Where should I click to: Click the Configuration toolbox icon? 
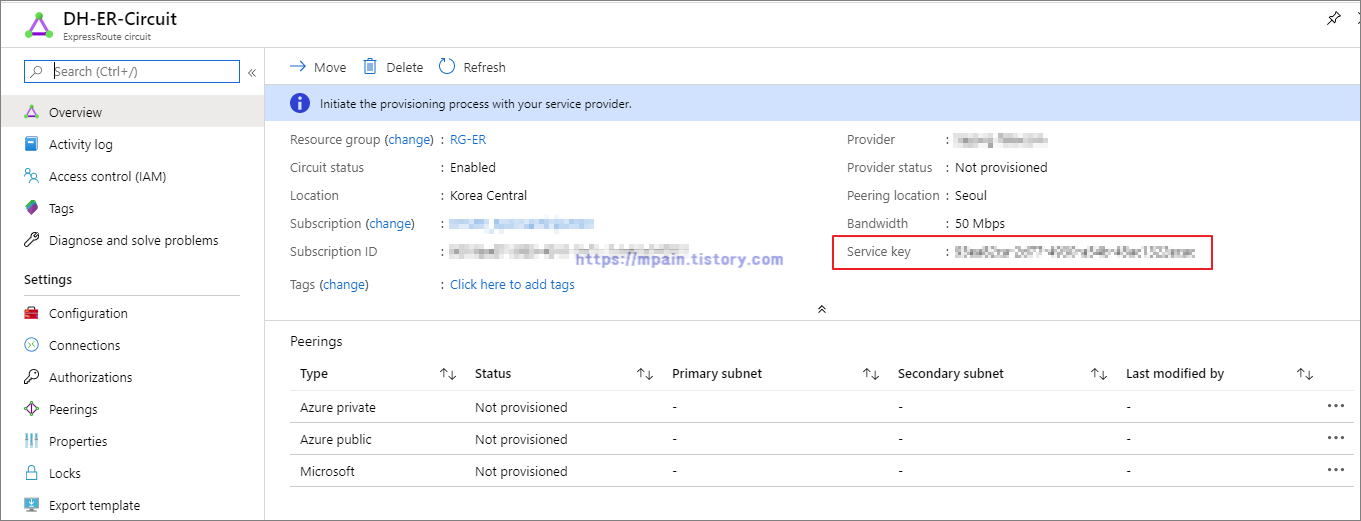click(x=31, y=313)
